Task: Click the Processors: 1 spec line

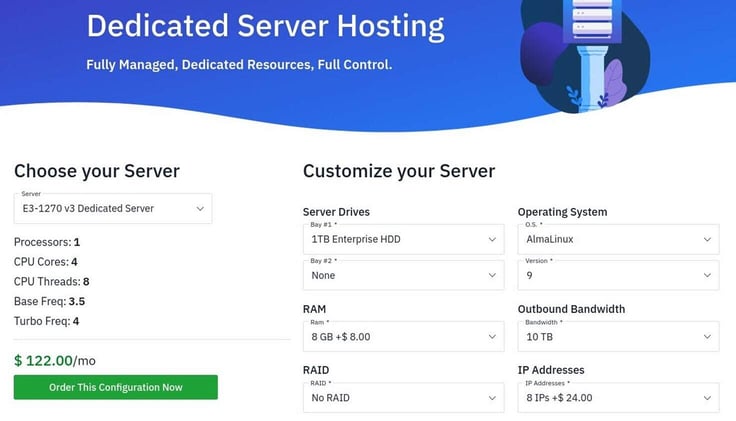Action: coord(47,242)
